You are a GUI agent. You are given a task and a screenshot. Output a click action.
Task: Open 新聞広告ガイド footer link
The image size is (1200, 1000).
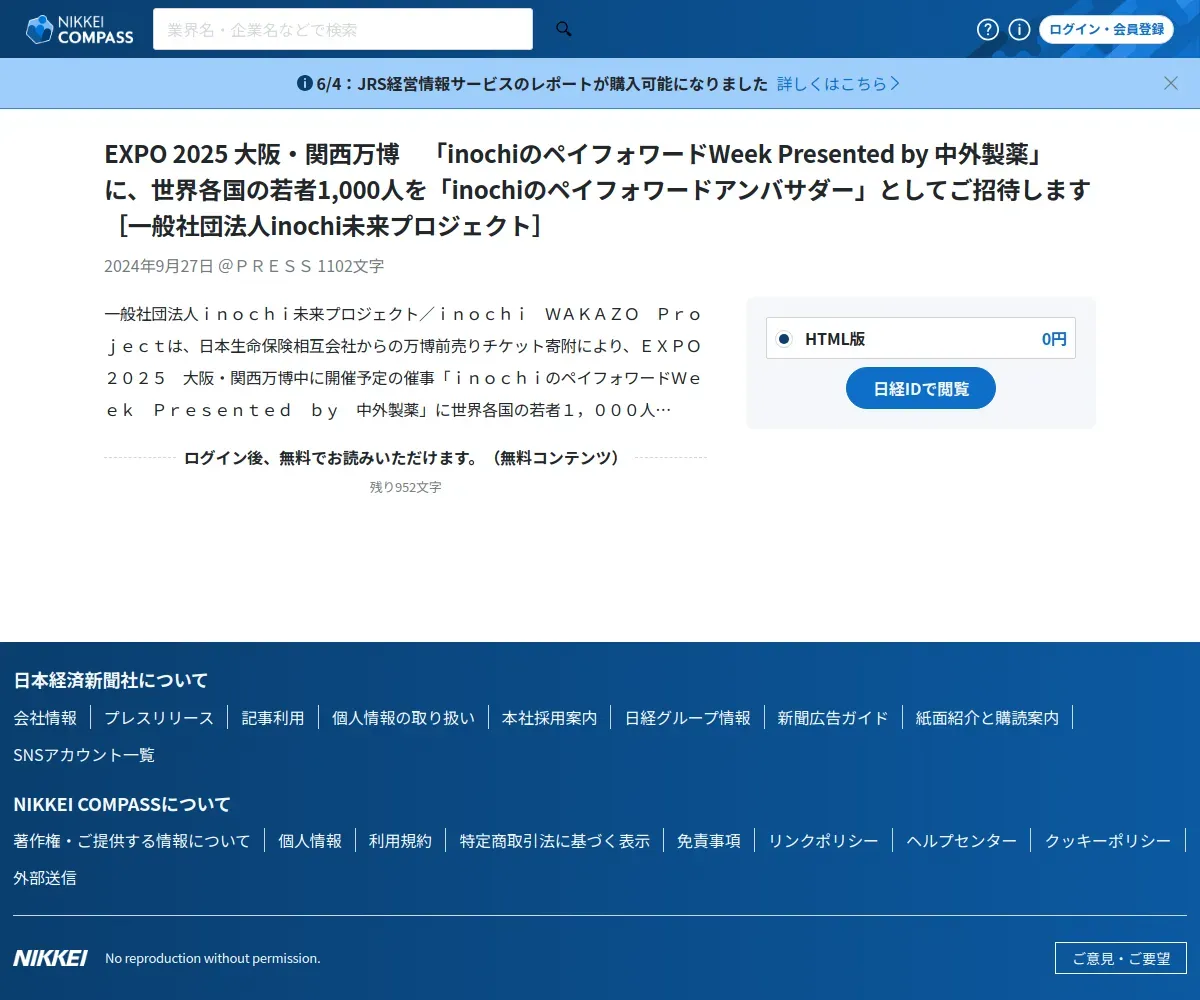coord(833,717)
